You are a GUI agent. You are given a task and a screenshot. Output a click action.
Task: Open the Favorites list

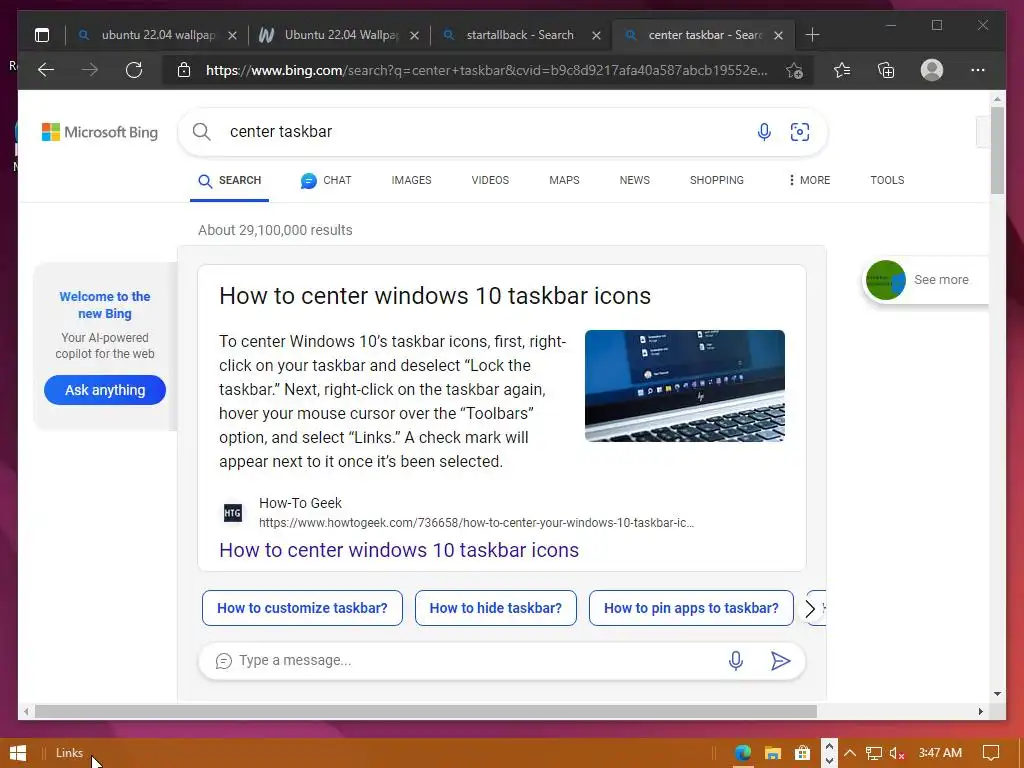tap(842, 70)
